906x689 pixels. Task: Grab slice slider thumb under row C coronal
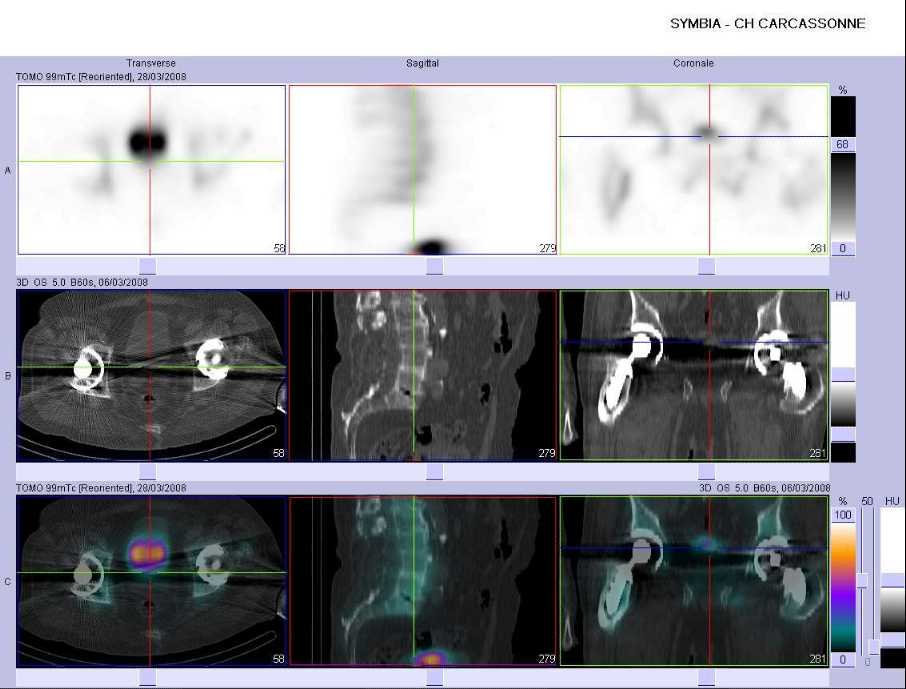coord(707,677)
